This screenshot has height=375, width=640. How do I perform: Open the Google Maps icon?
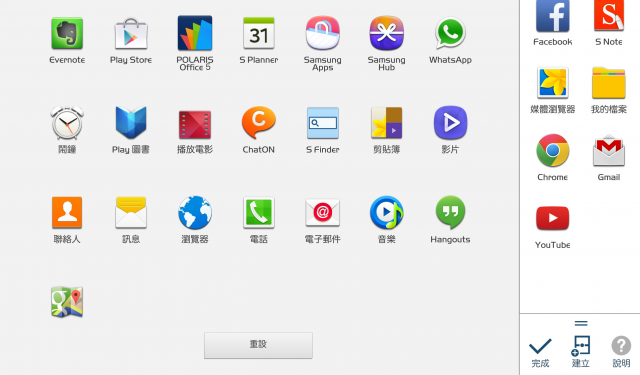(67, 302)
